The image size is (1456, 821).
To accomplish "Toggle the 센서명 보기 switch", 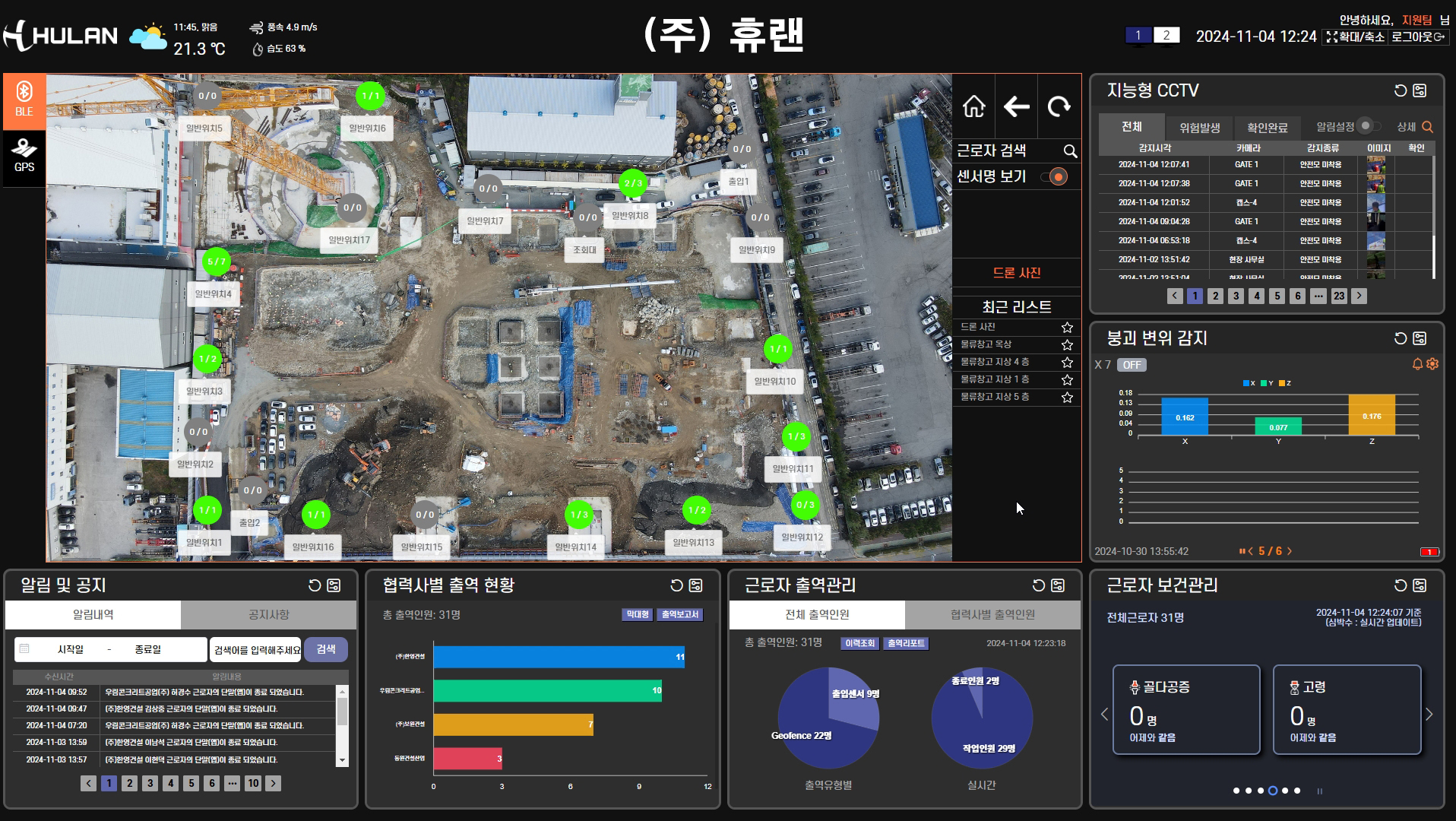I will pyautogui.click(x=1055, y=177).
